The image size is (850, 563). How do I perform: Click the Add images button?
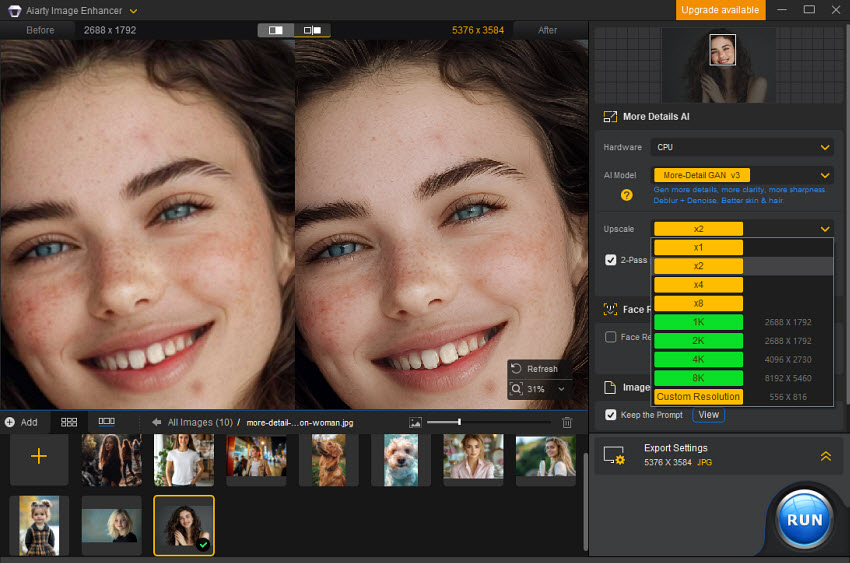pos(22,422)
